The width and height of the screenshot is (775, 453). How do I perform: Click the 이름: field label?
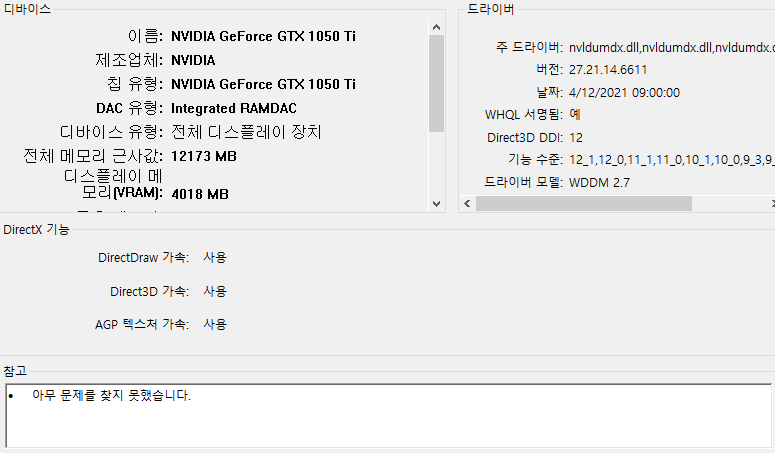tap(145, 36)
